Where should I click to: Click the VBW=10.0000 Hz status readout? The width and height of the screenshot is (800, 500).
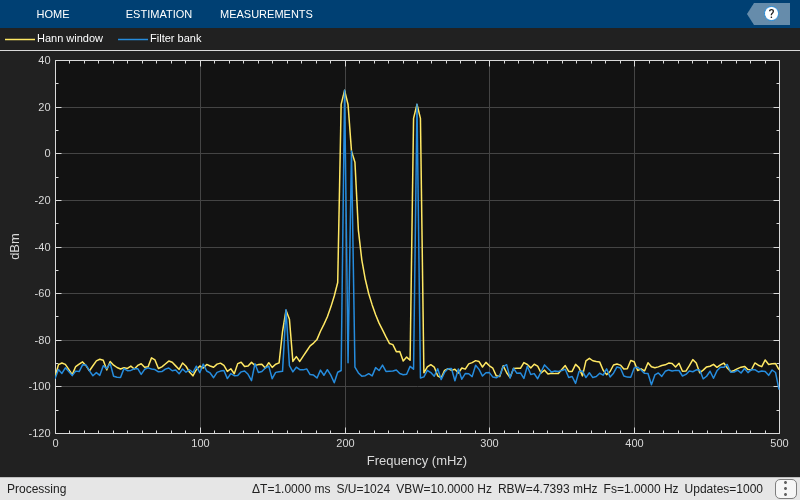tap(444, 489)
